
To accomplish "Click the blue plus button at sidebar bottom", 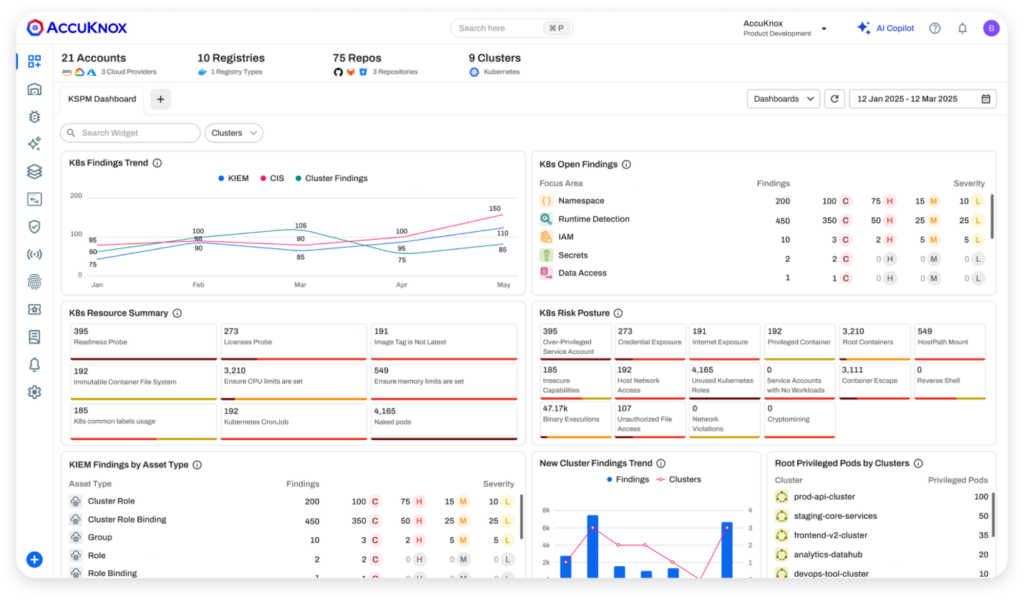I will pyautogui.click(x=34, y=559).
